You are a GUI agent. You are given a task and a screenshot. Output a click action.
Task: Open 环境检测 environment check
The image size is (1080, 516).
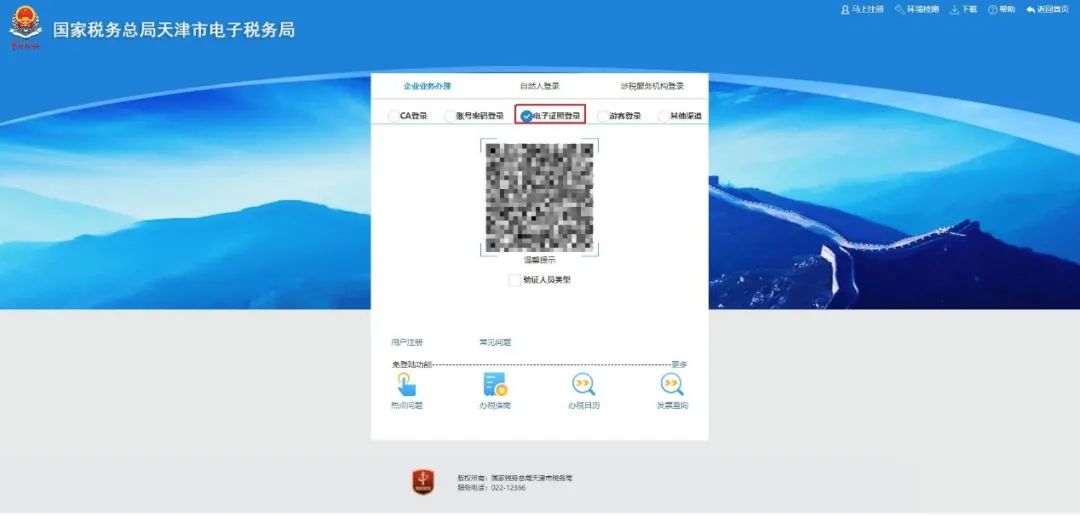917,10
